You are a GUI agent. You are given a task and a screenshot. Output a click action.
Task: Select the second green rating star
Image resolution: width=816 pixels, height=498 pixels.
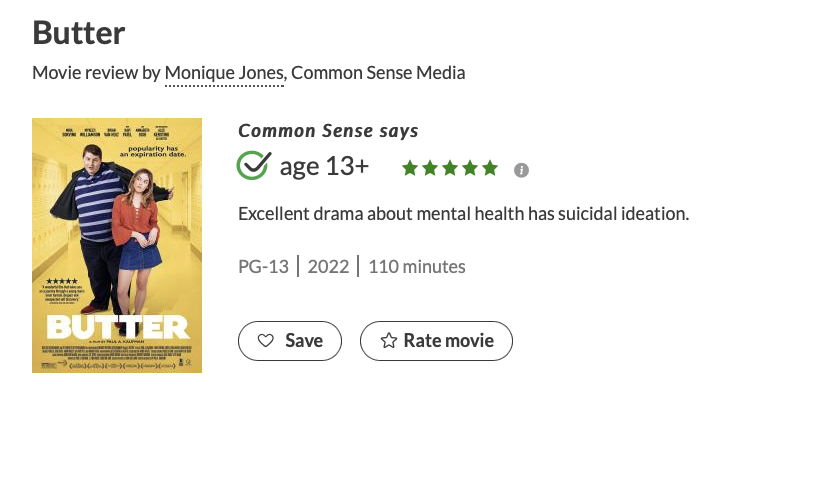430,168
